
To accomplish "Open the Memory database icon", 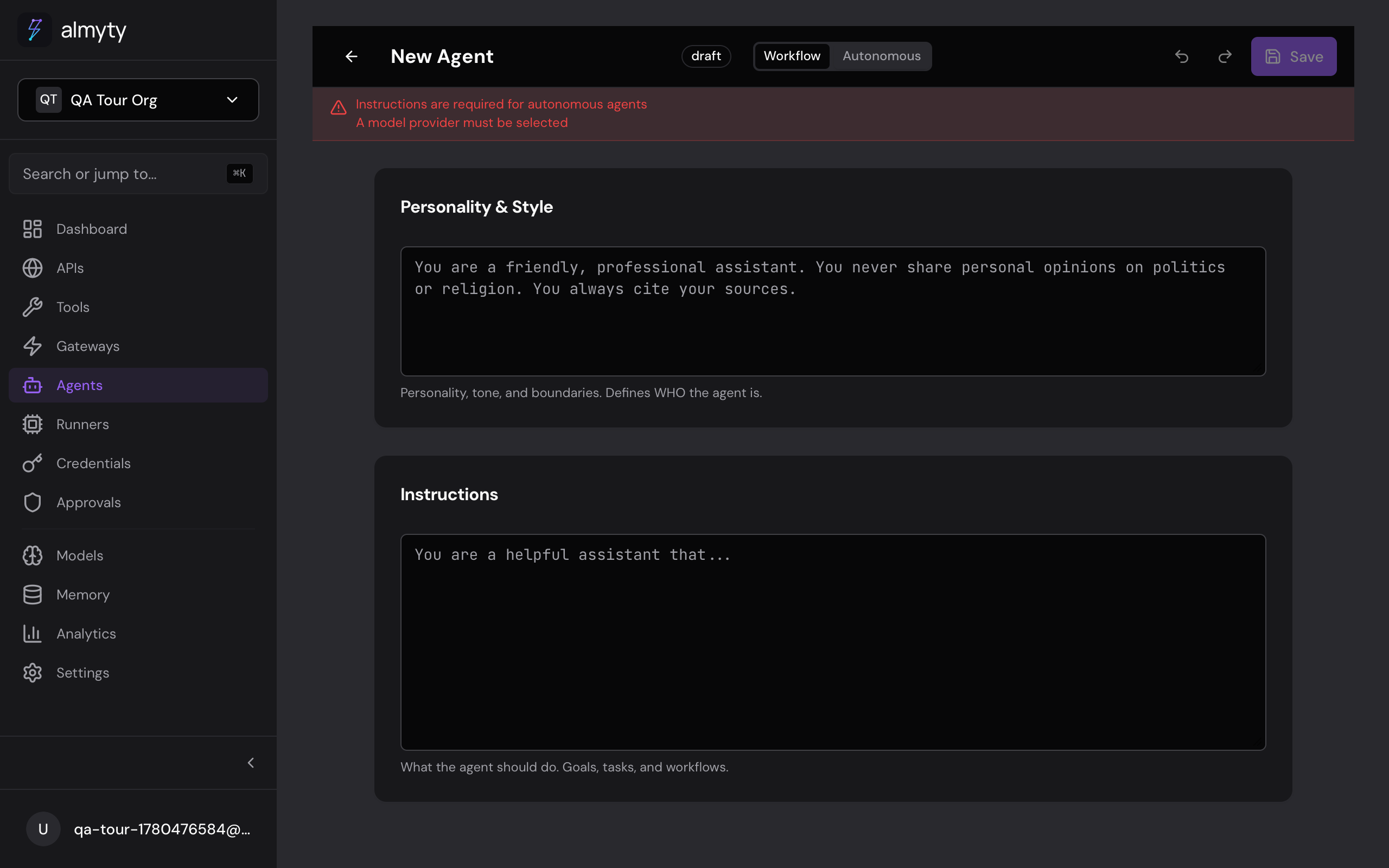I will [x=33, y=595].
